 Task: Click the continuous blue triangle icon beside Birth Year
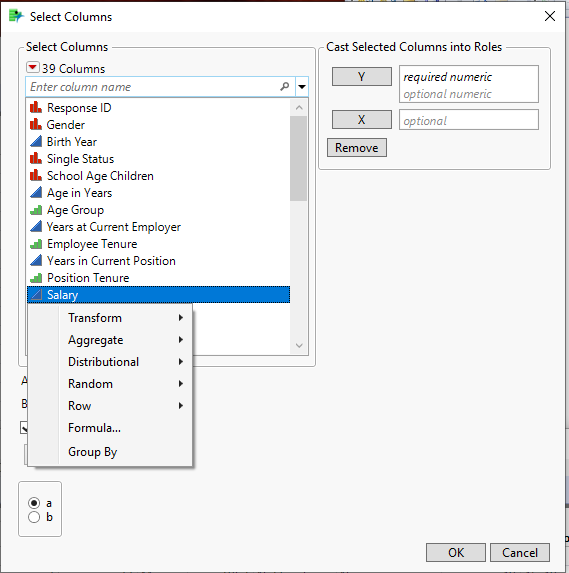(x=35, y=141)
